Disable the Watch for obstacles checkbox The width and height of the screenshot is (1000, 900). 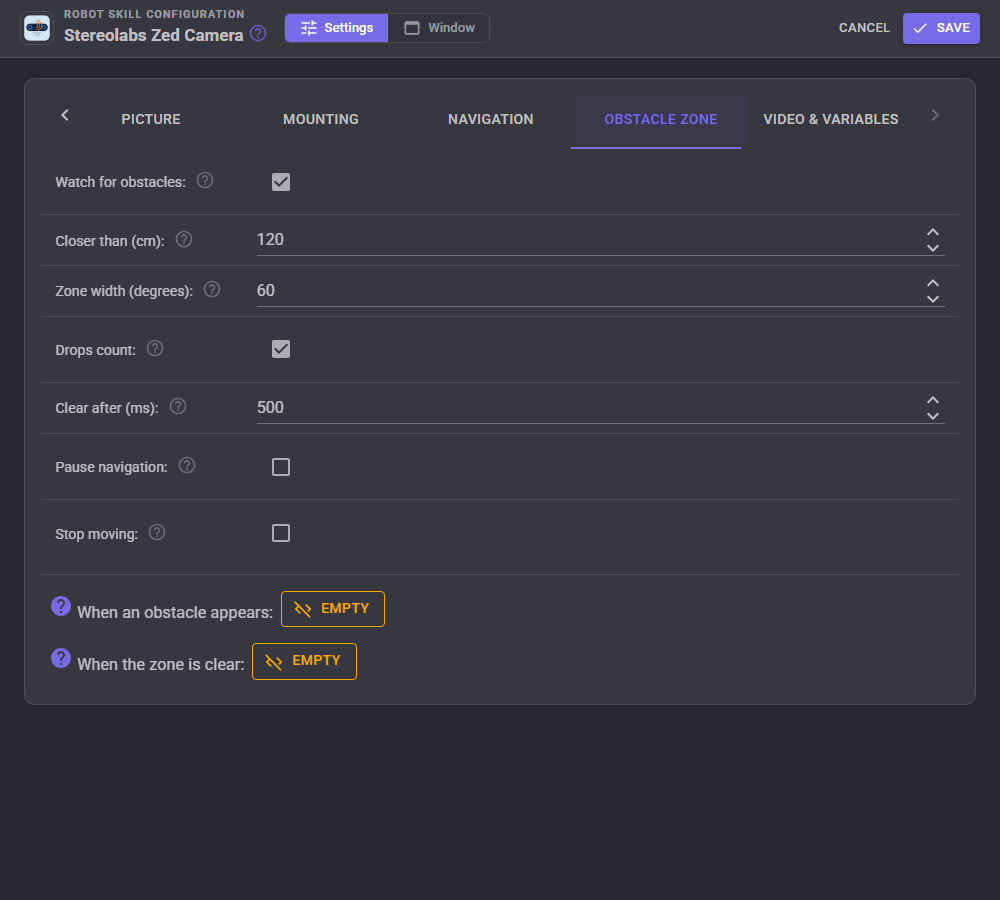point(281,182)
